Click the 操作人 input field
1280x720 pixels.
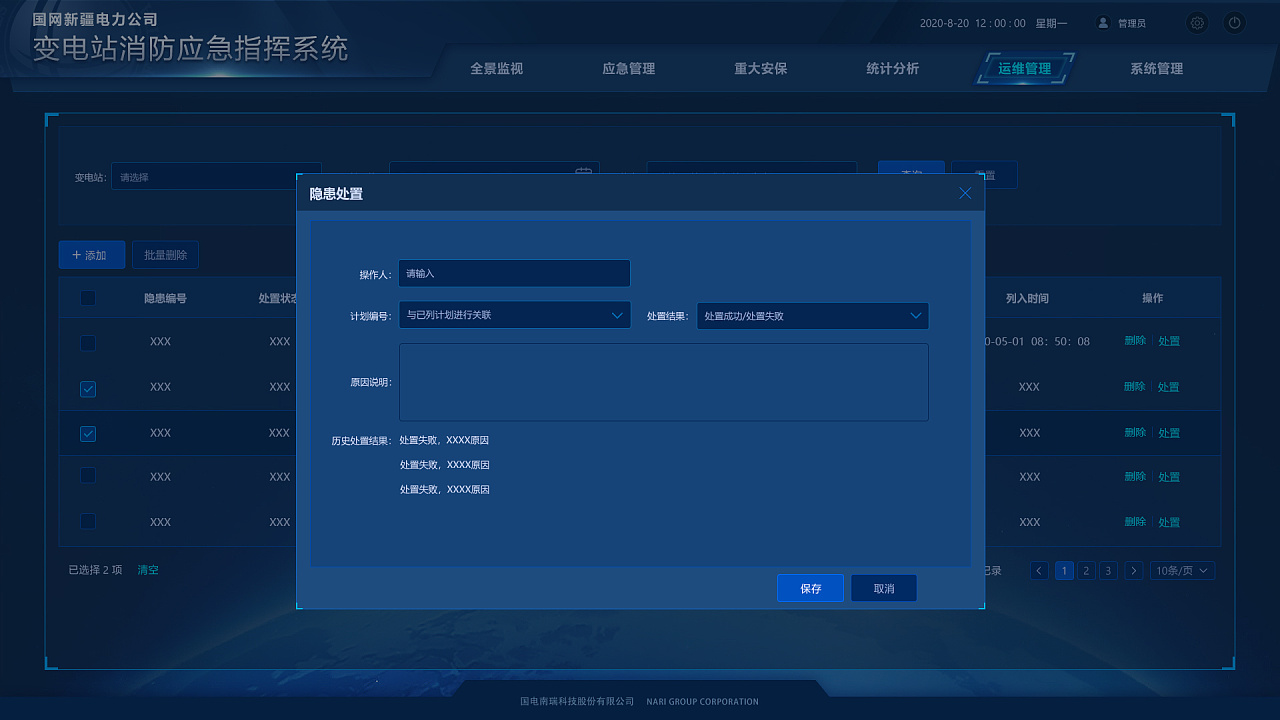click(514, 273)
